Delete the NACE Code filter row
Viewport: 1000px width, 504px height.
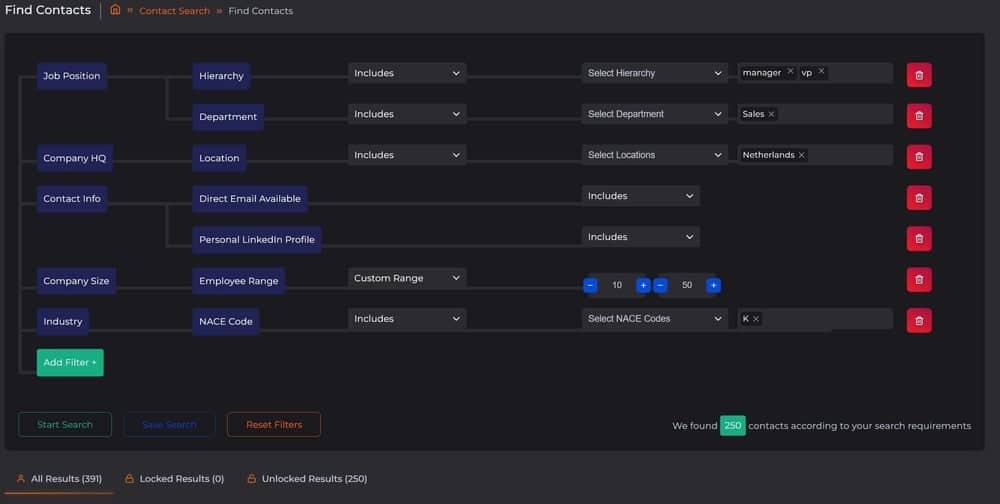pos(918,320)
